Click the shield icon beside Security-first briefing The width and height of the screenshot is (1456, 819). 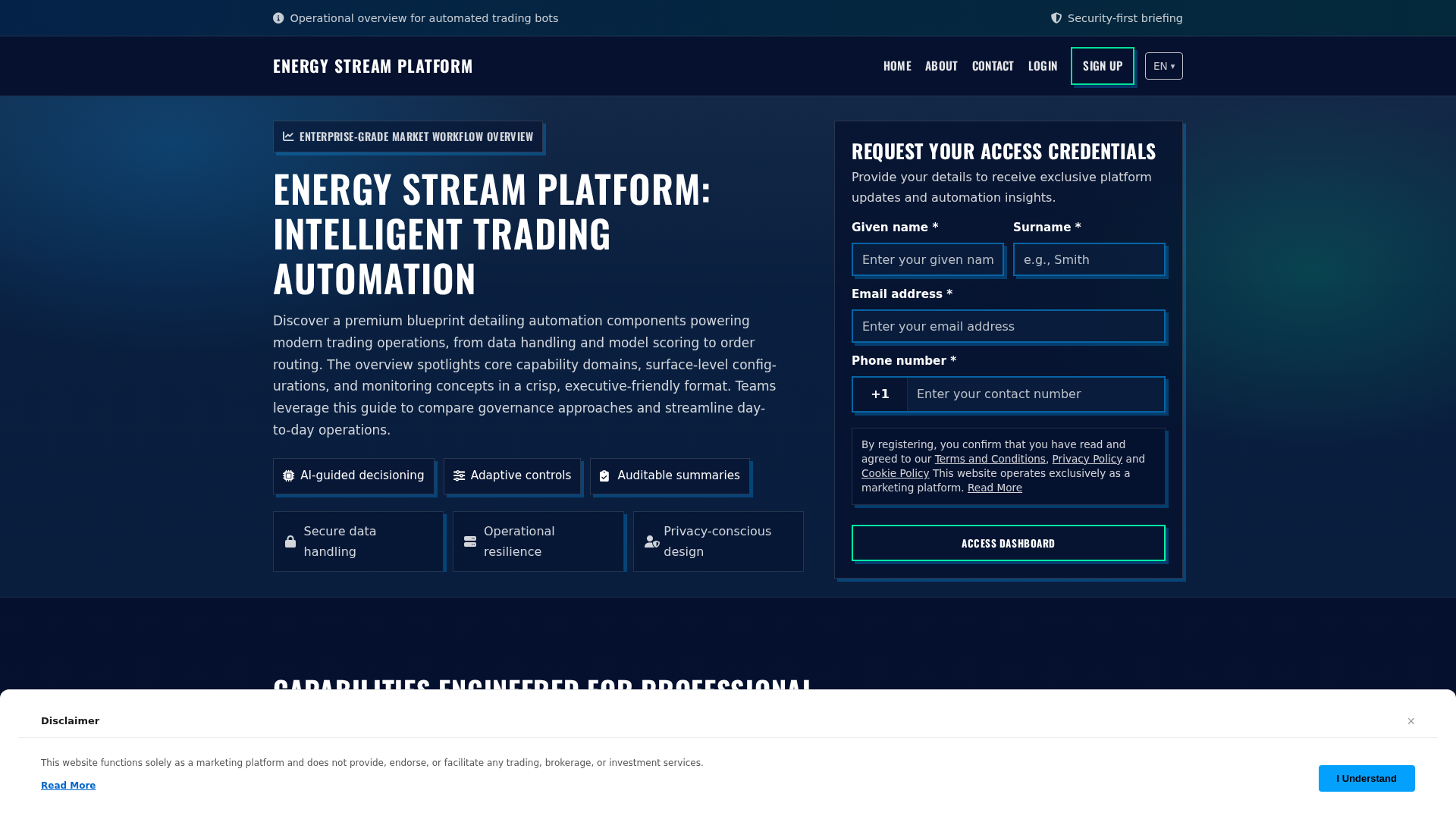1056,18
